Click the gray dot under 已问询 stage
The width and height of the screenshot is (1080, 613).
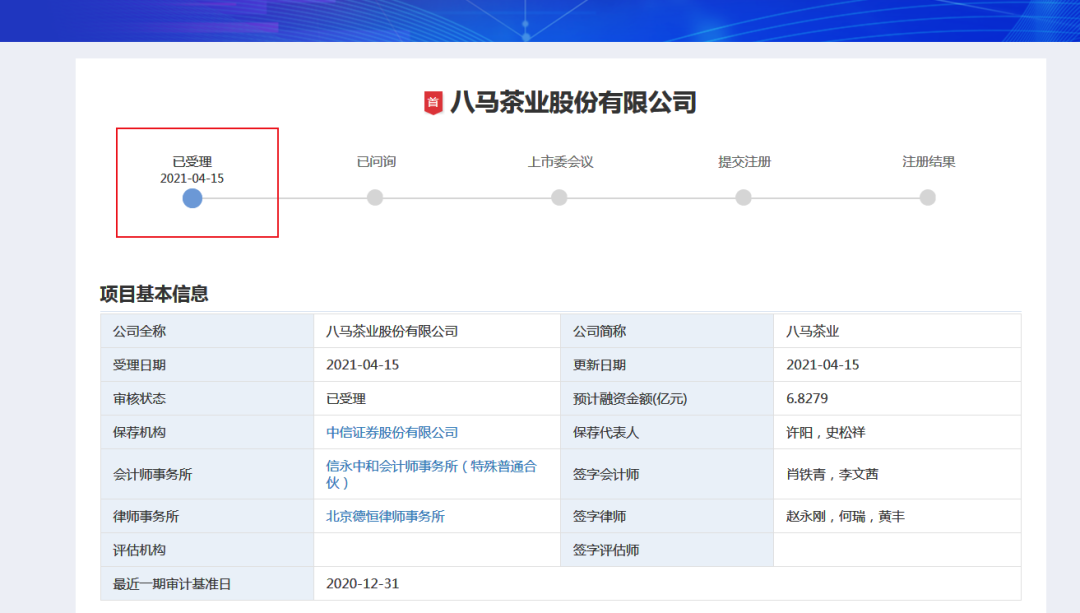[375, 198]
